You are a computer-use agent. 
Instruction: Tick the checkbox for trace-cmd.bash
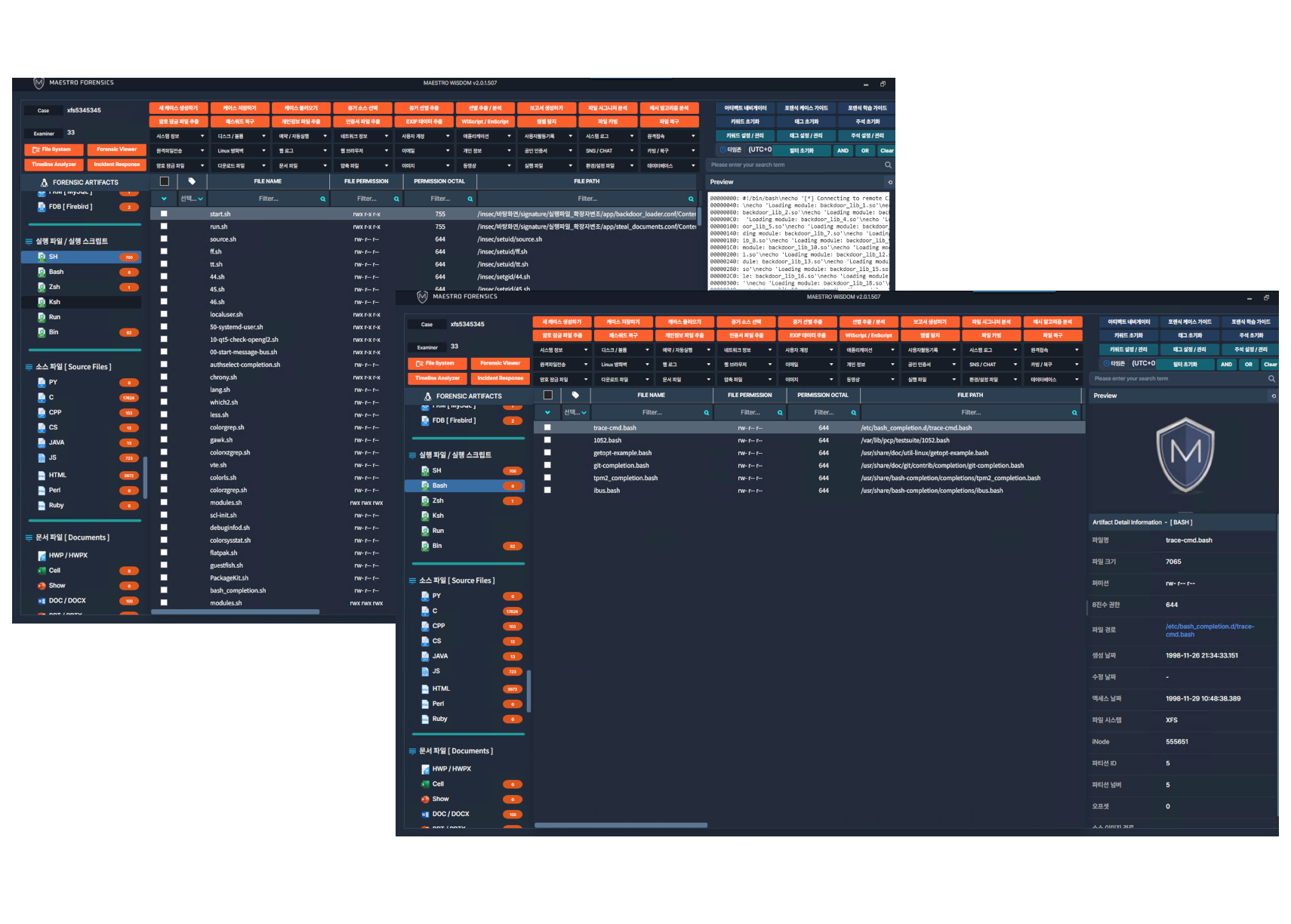tap(547, 427)
